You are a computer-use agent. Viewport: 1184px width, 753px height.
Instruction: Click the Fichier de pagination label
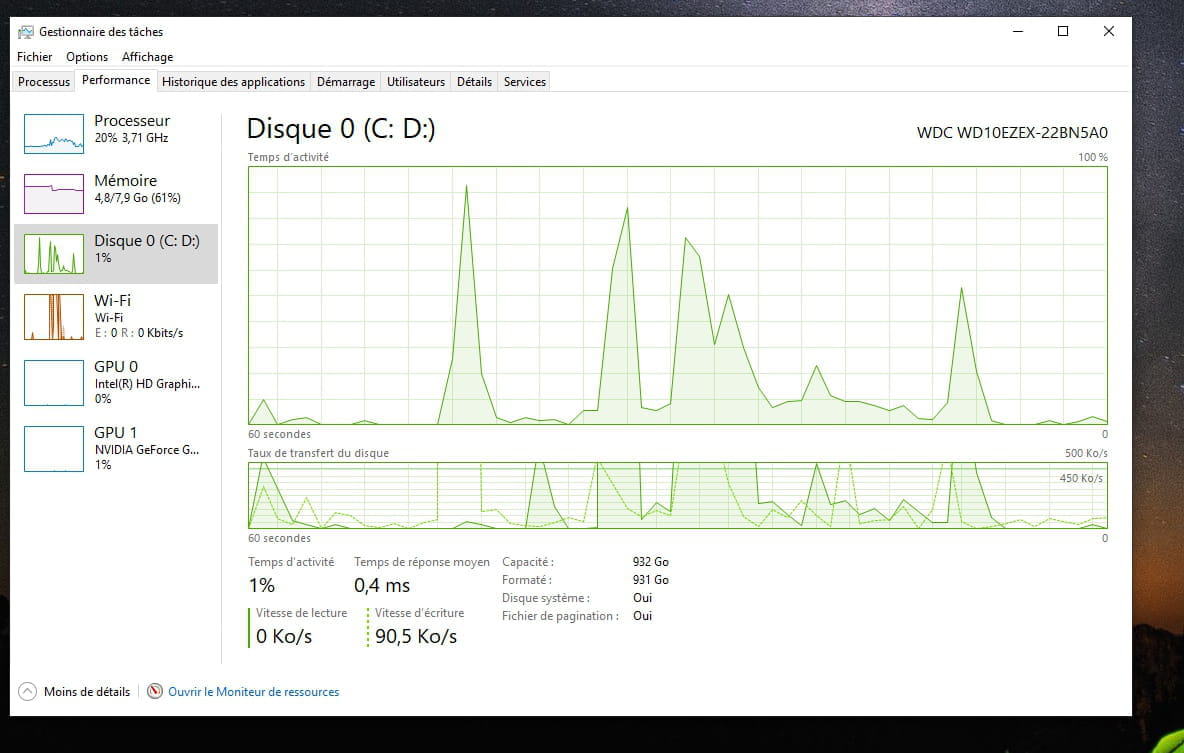pos(560,616)
